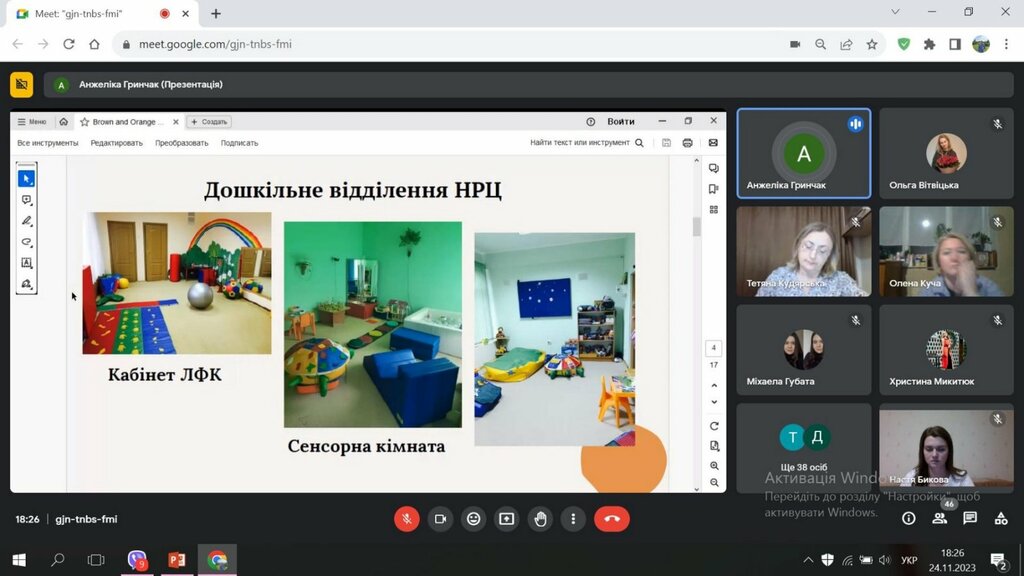Bookmark this page with the star icon
The image size is (1024, 576).
tap(872, 44)
